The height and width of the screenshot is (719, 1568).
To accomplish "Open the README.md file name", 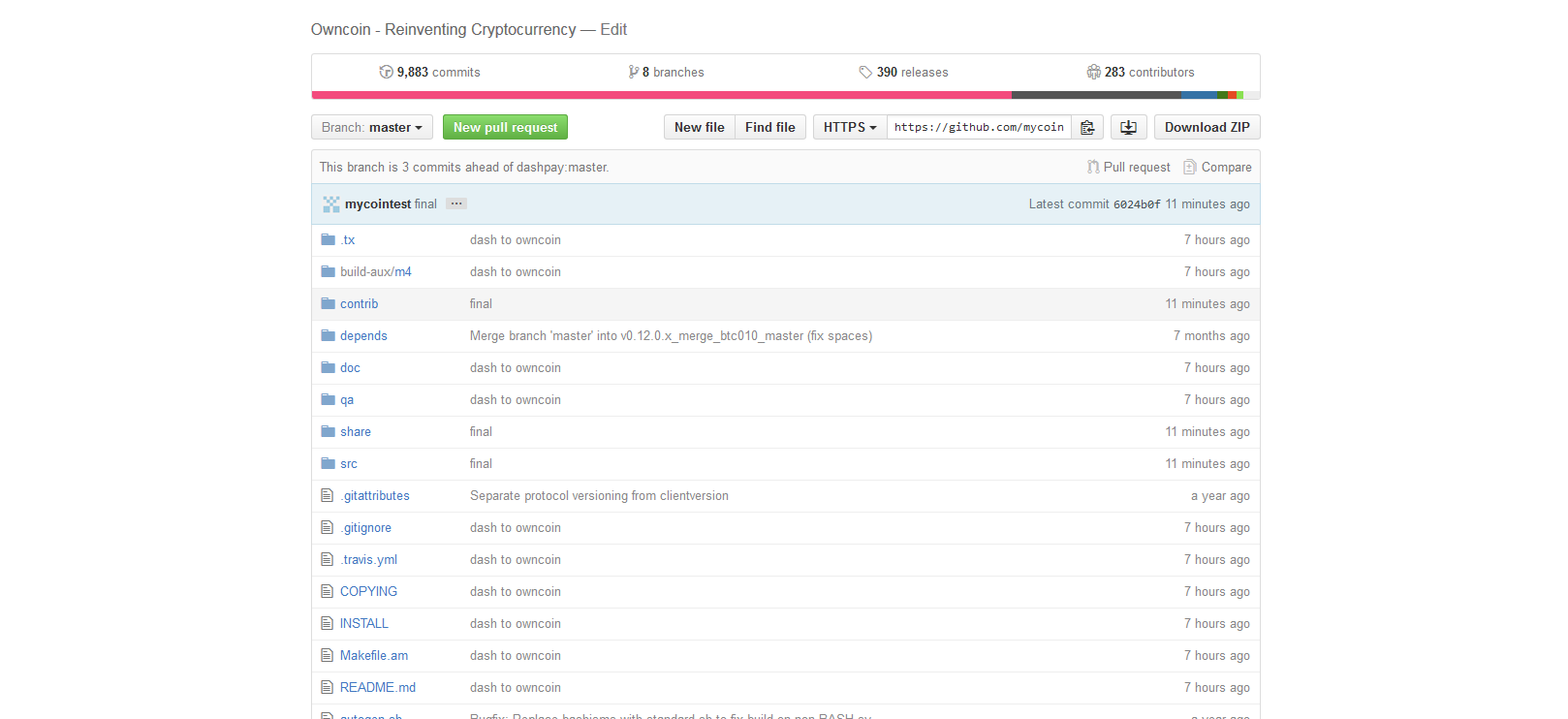I will tap(378, 687).
